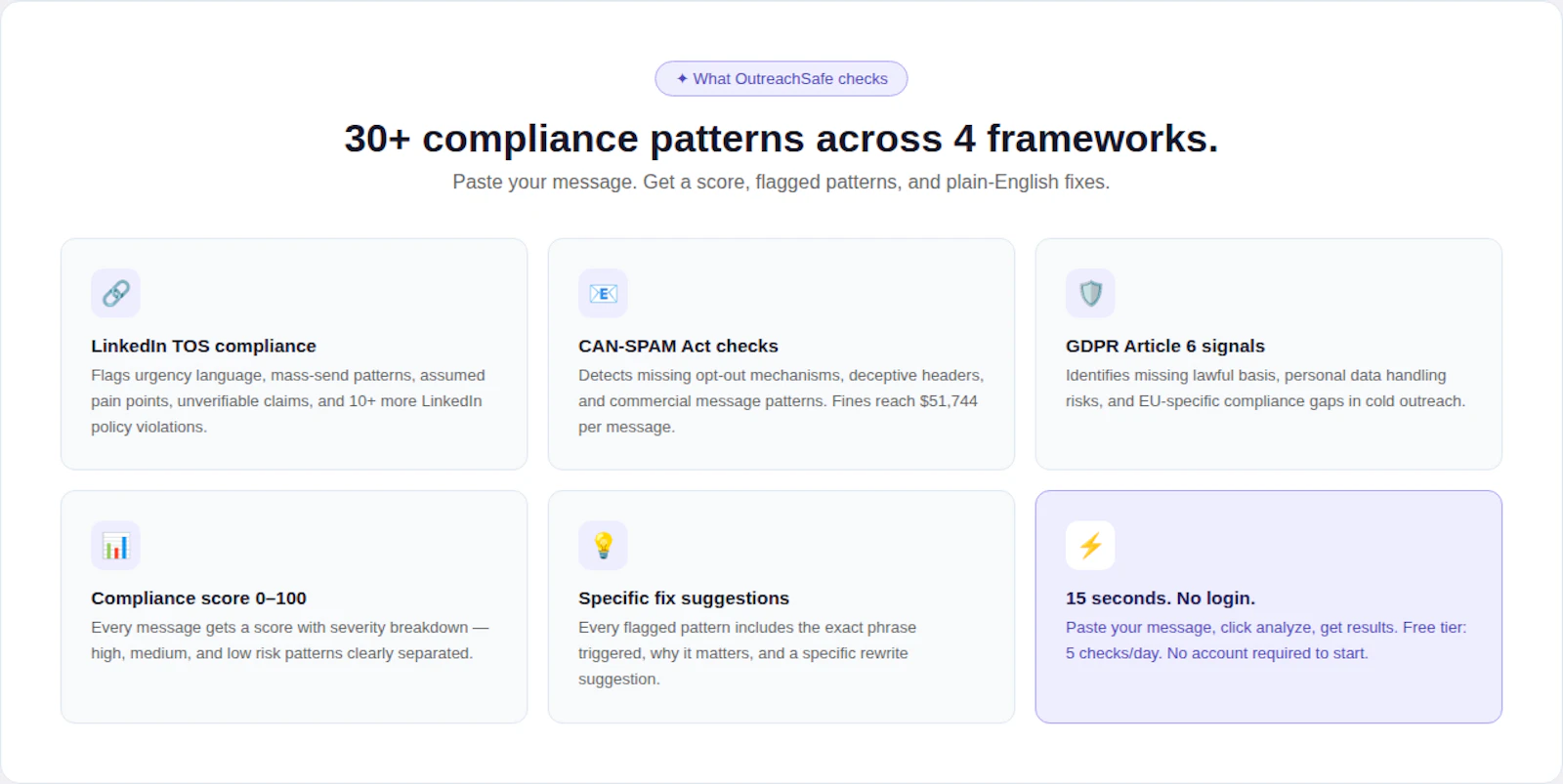Click the bar chart icon for Compliance score
The width and height of the screenshot is (1563, 784).
(x=115, y=545)
